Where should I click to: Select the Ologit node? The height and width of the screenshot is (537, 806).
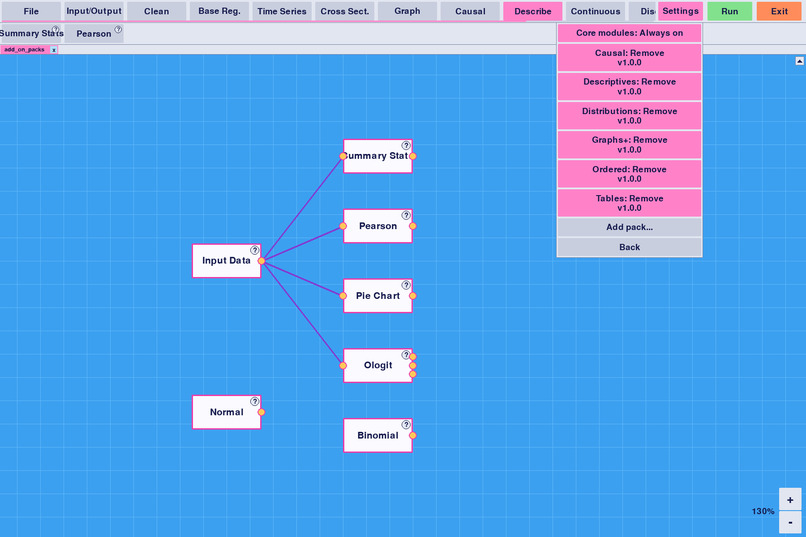coord(378,366)
